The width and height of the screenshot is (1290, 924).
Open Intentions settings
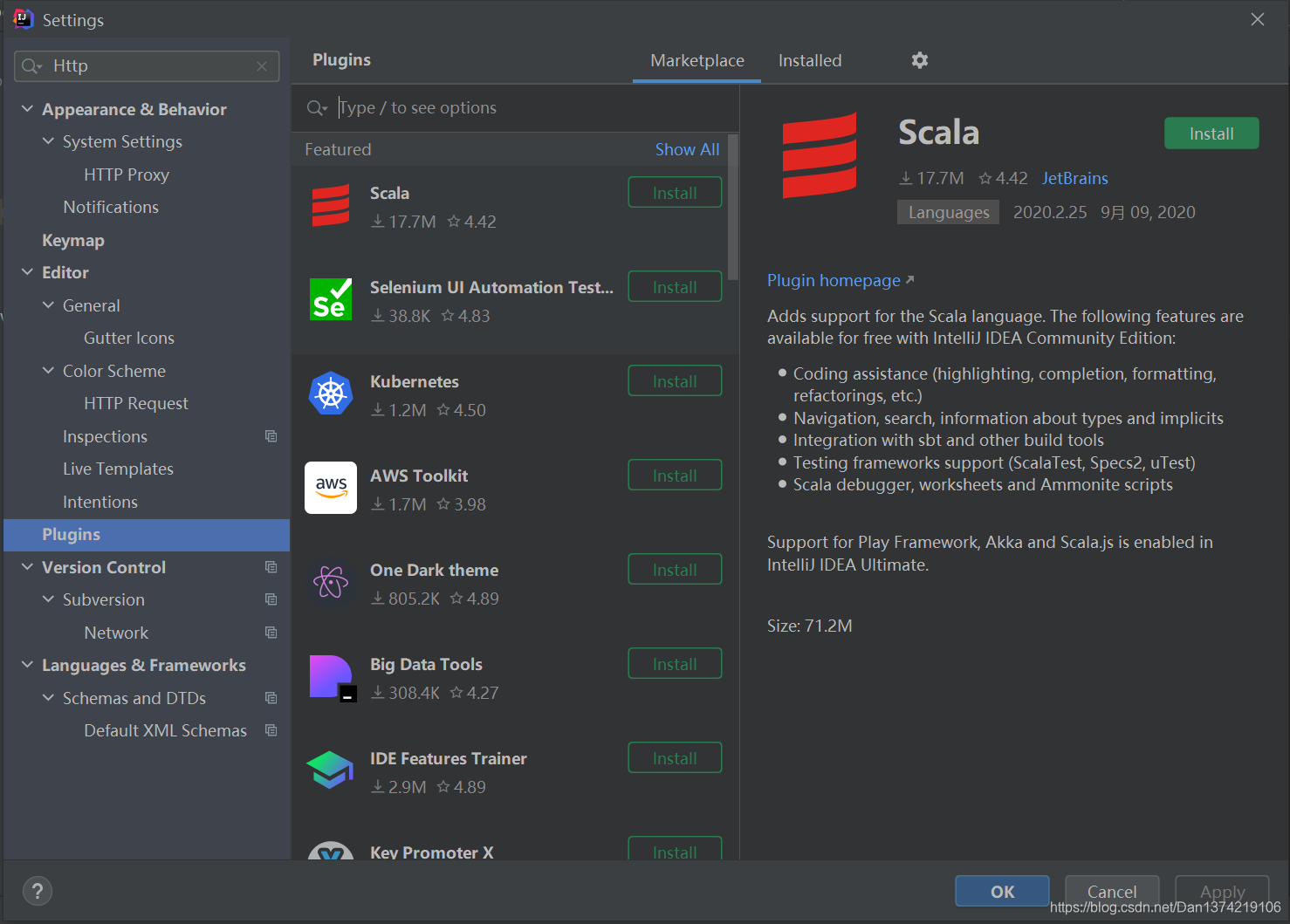coord(100,502)
